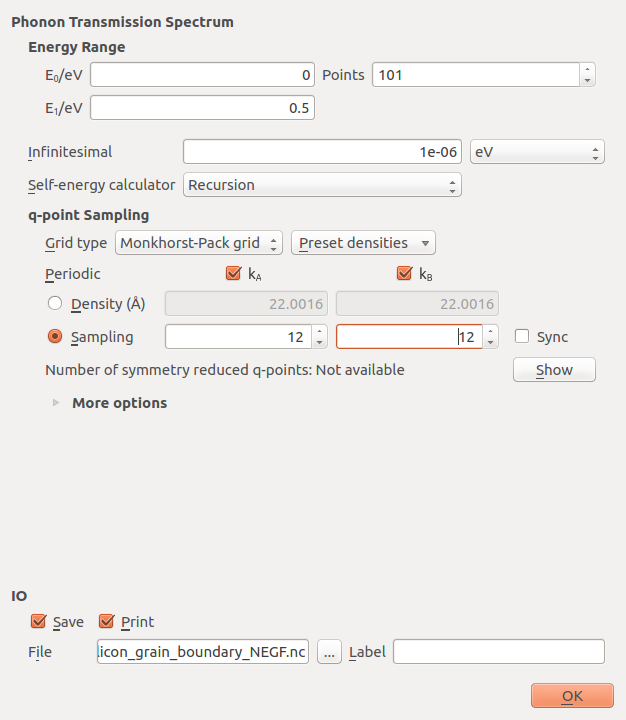Confirm with the OK button

click(x=572, y=696)
